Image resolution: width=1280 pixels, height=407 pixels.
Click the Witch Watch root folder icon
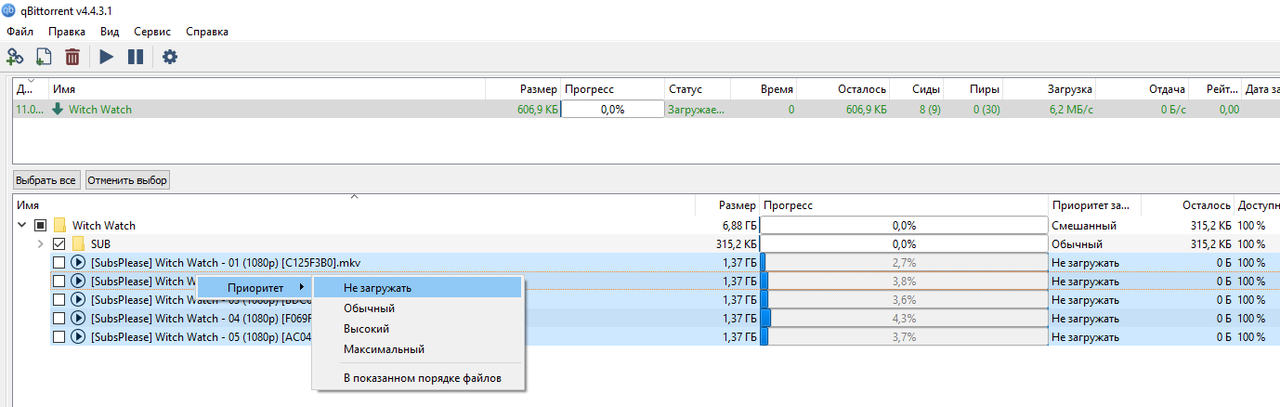click(x=60, y=225)
